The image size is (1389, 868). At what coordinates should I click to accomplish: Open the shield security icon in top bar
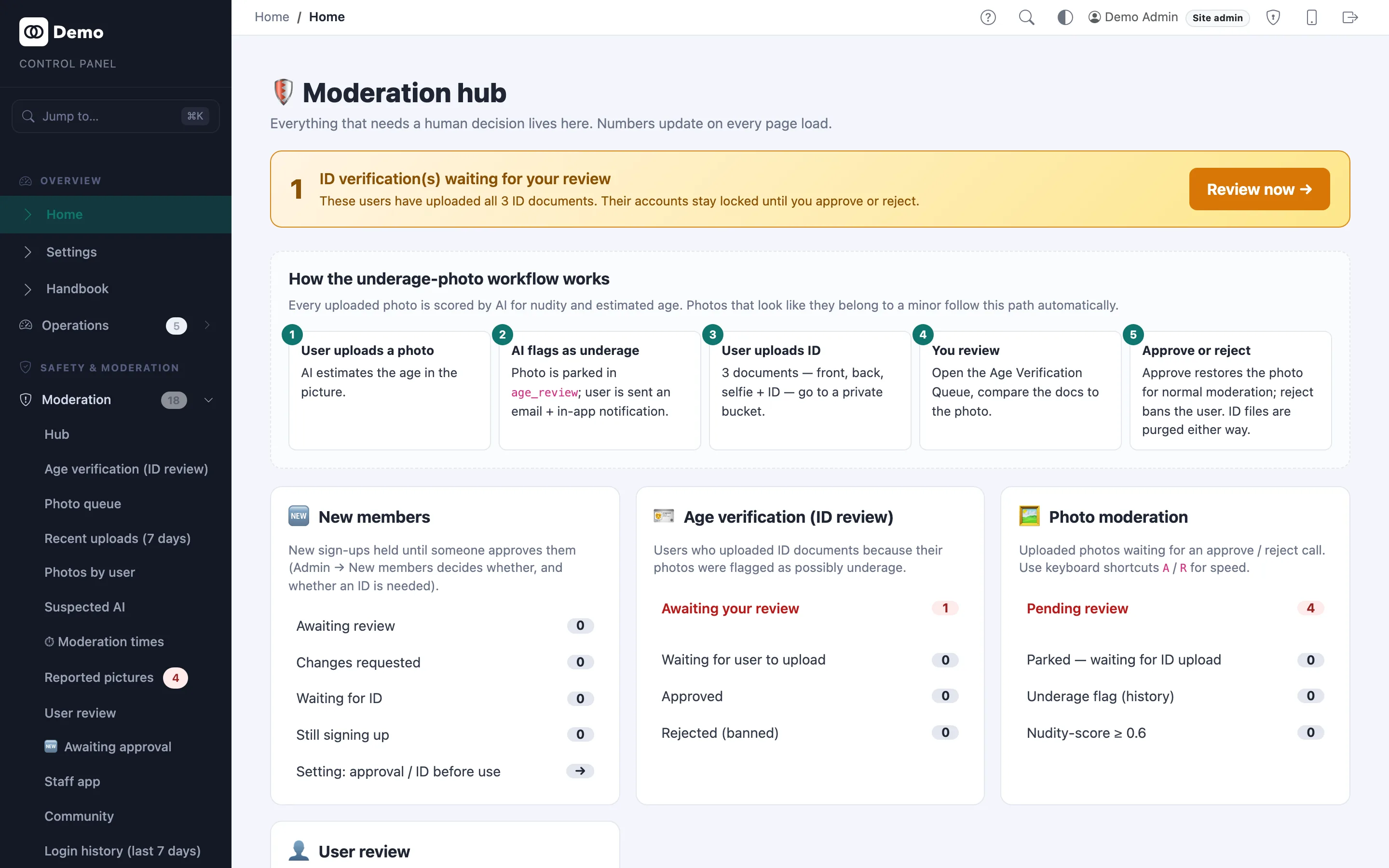[x=1273, y=17]
